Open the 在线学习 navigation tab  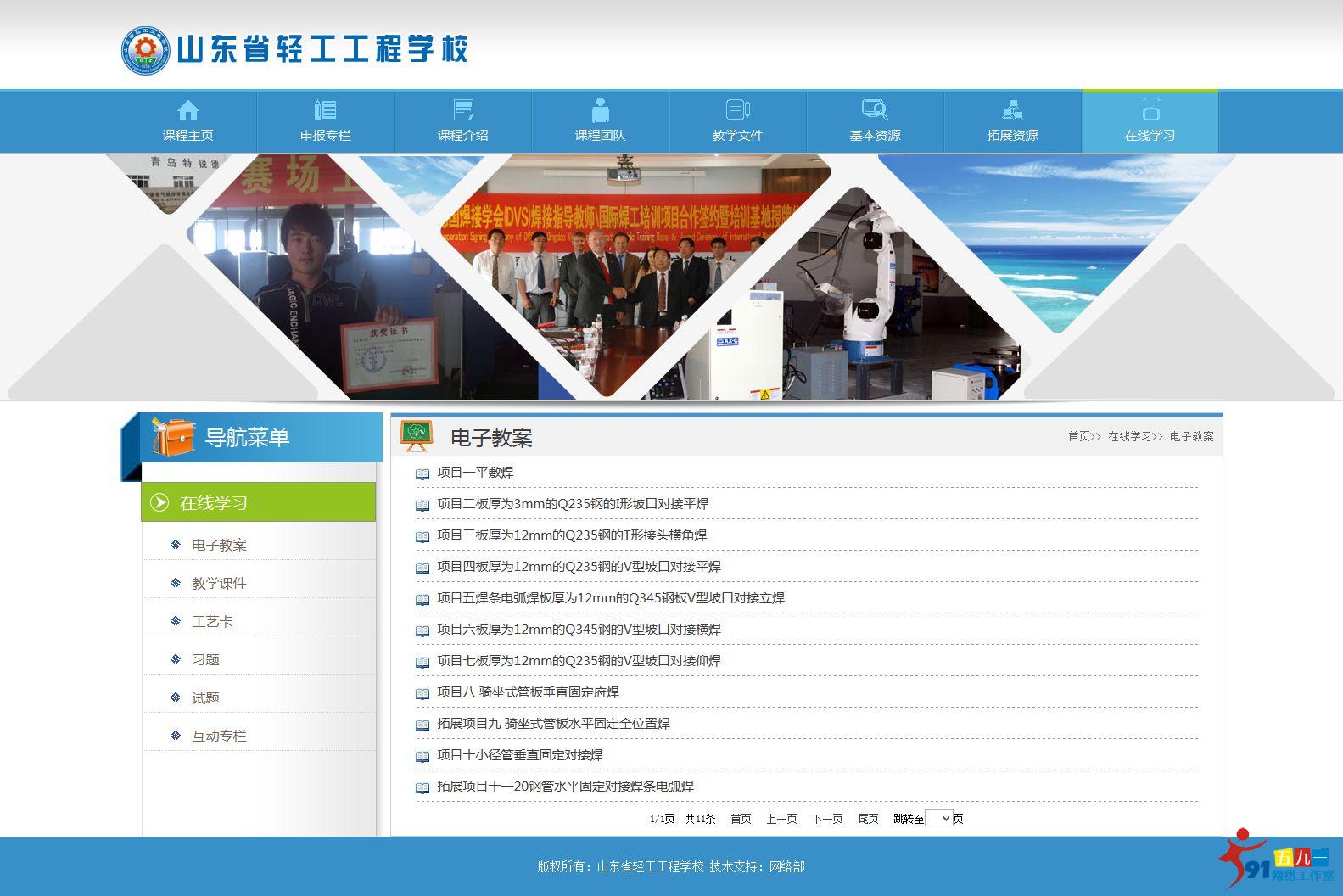(x=1150, y=123)
